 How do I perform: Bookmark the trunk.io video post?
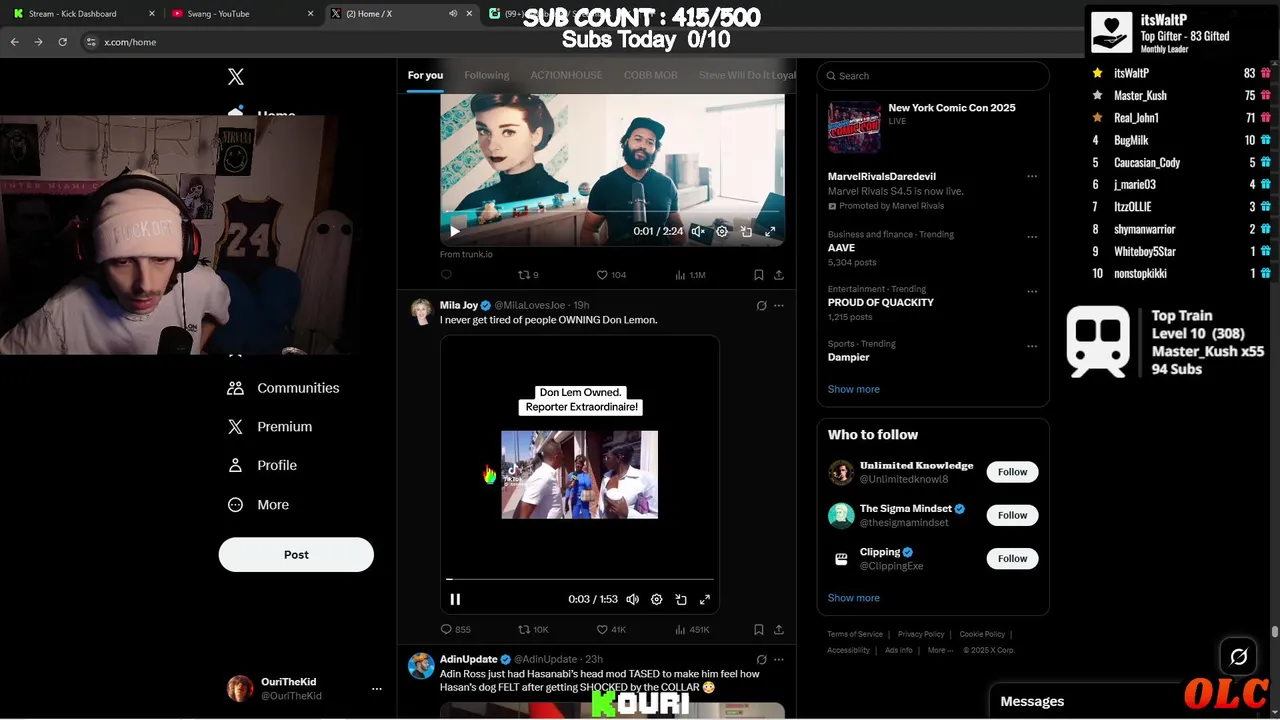758,275
